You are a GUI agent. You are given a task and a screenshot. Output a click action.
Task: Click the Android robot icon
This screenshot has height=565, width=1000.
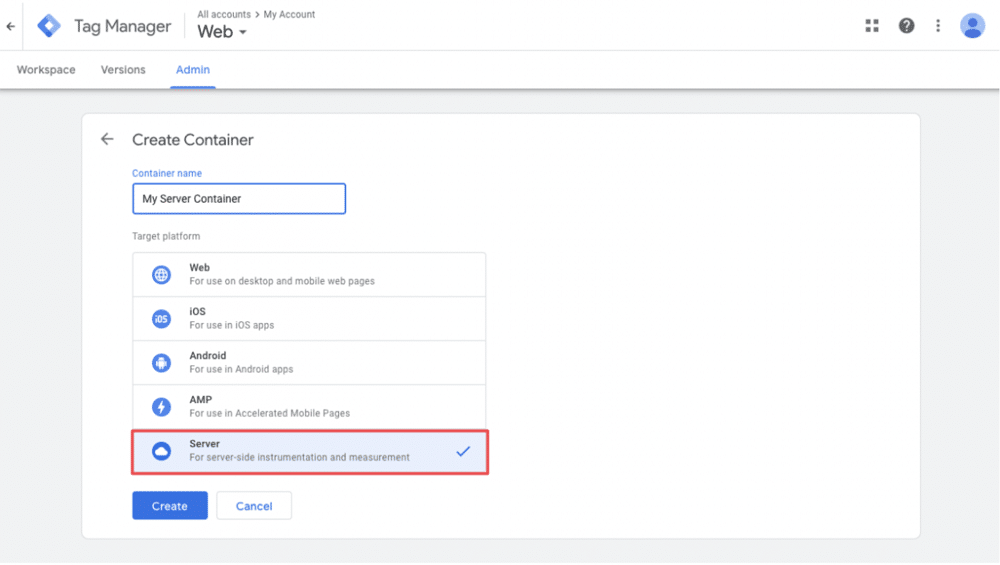[x=161, y=363]
